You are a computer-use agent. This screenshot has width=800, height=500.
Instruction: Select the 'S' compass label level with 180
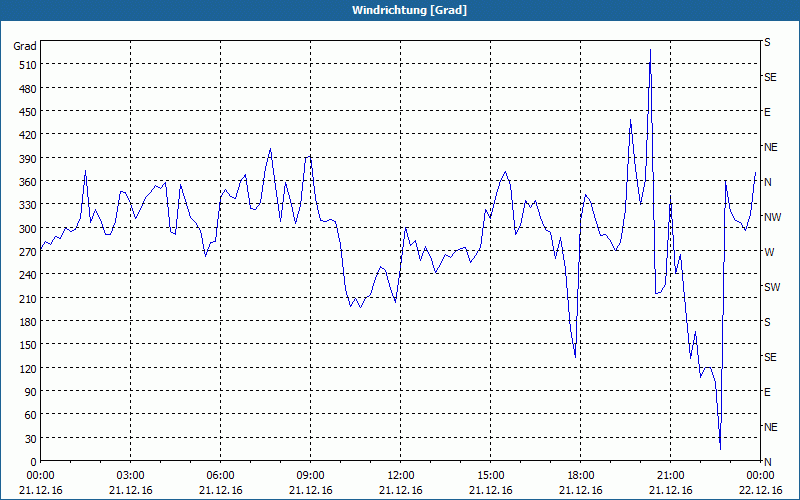pos(767,322)
